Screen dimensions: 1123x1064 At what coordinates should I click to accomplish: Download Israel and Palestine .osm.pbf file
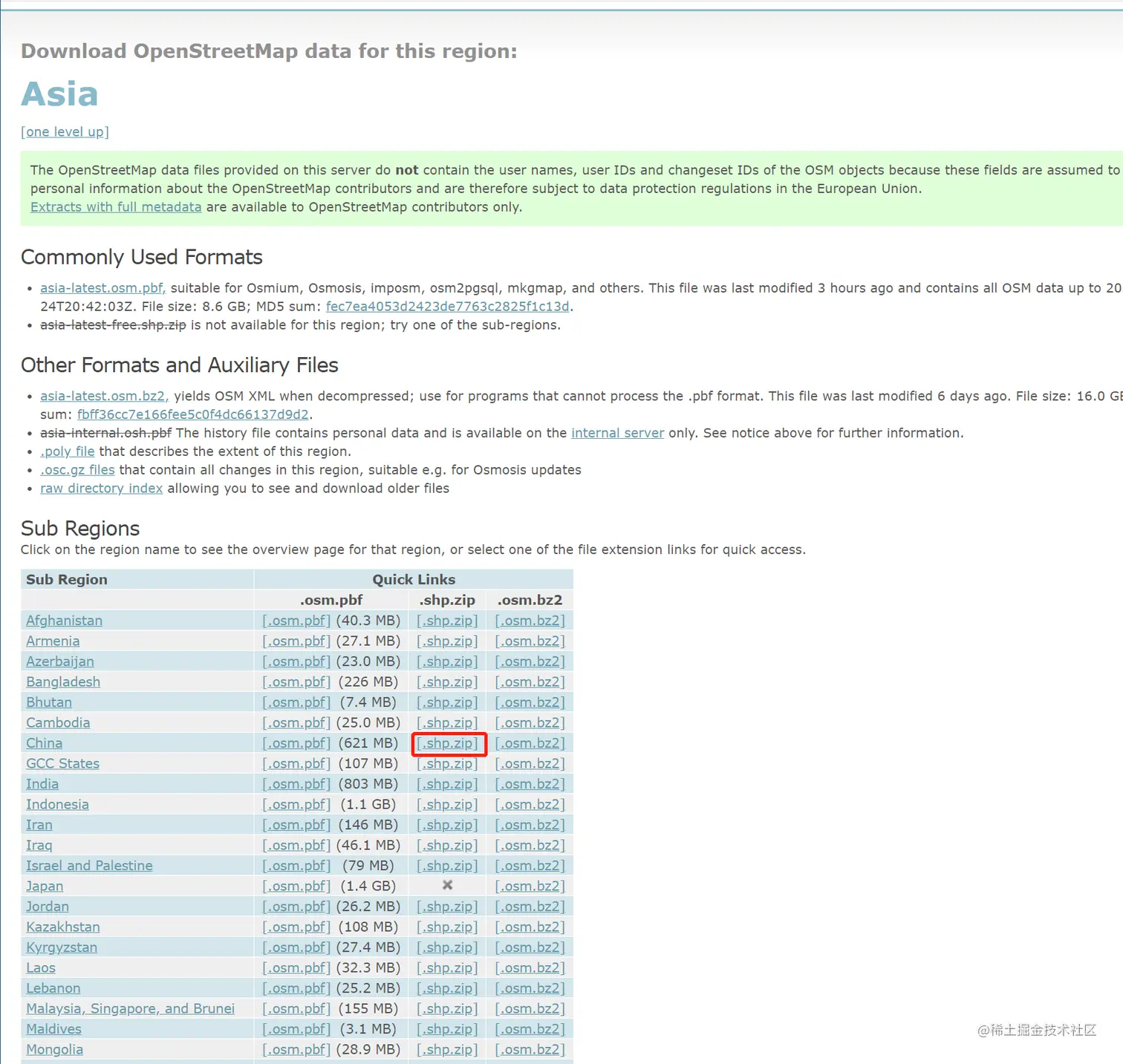(296, 866)
